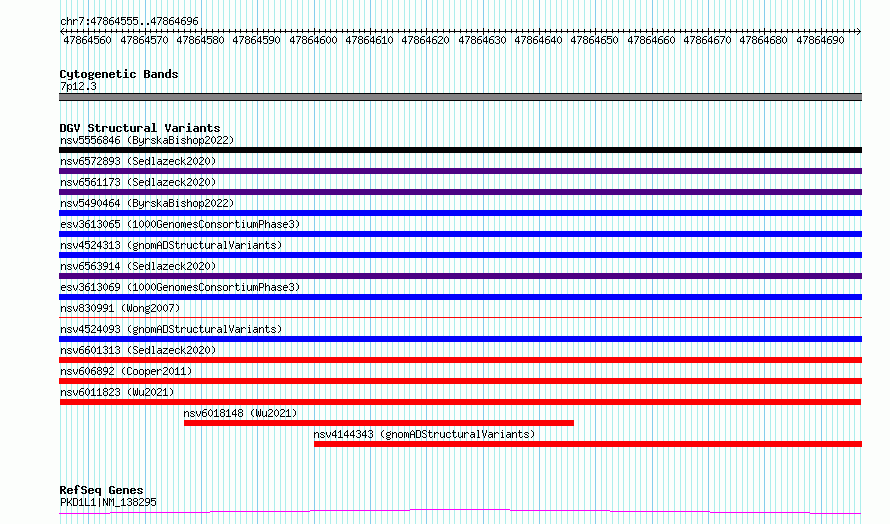
Task: Click ruler position 47864630
Action: pos(482,40)
